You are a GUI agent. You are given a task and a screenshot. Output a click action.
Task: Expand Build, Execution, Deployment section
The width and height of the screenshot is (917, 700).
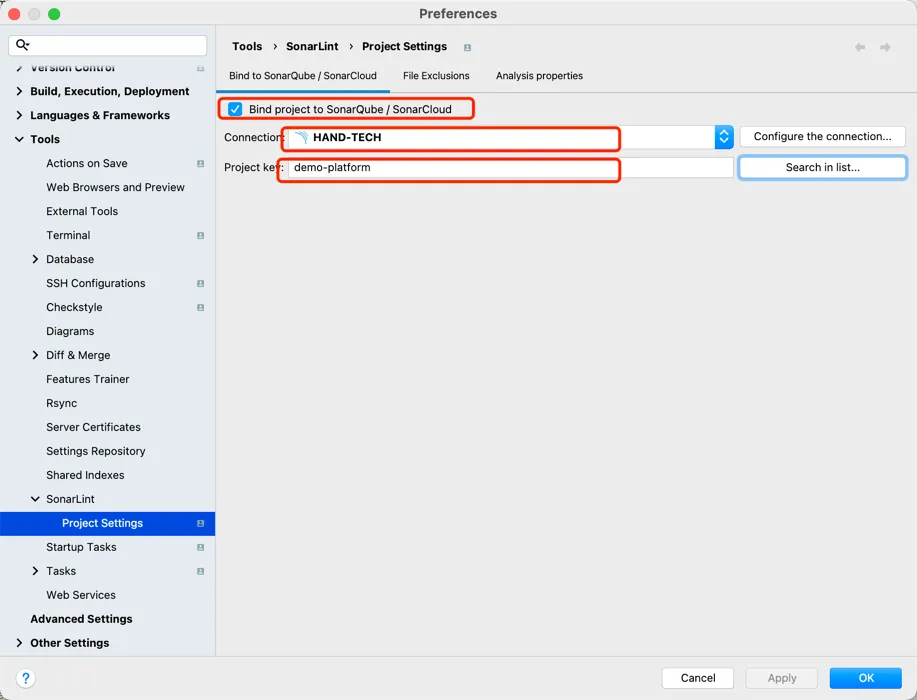coord(19,91)
